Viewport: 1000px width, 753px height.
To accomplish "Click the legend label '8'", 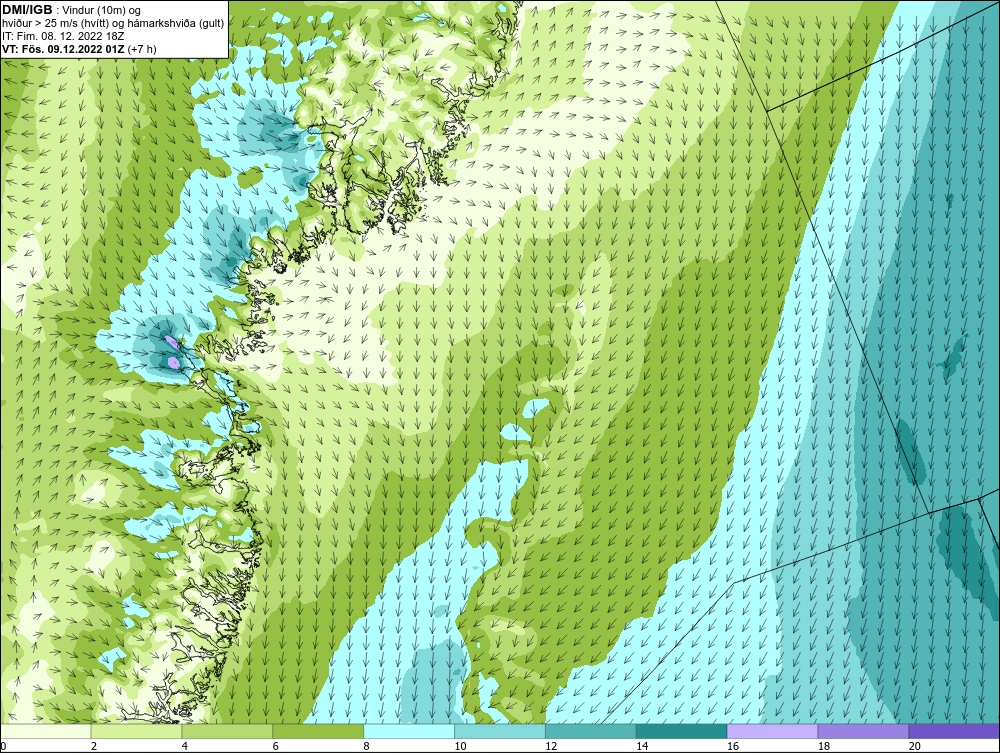I will point(367,746).
